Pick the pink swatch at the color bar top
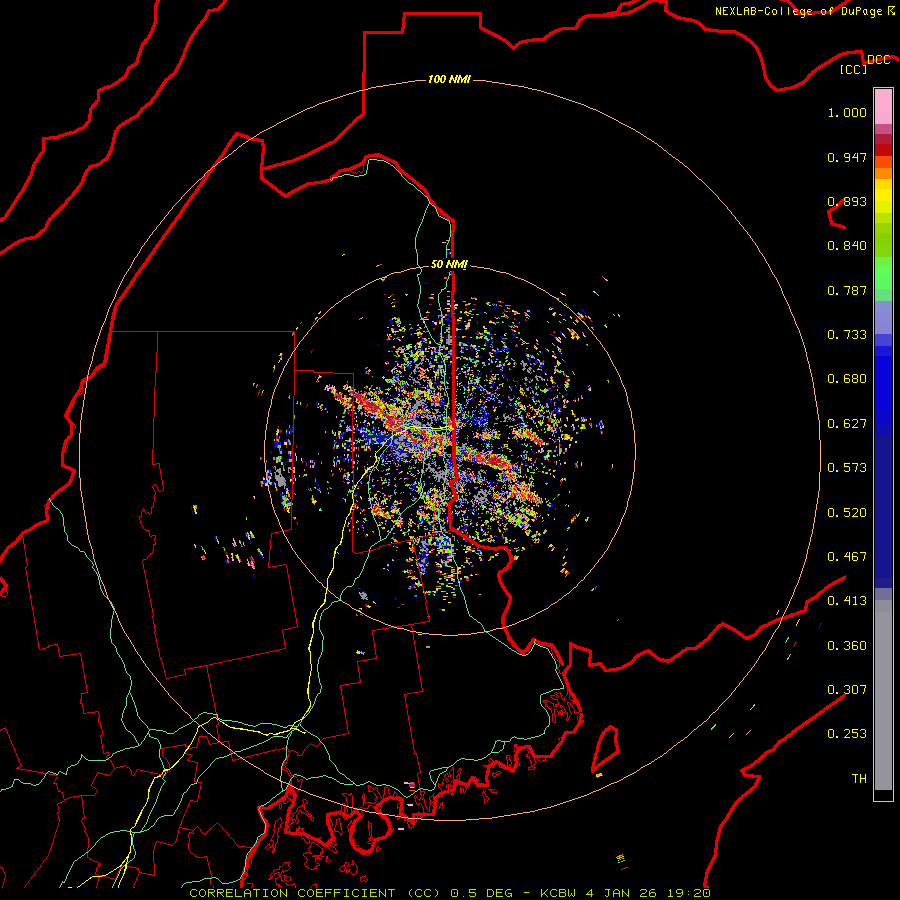 click(x=883, y=107)
